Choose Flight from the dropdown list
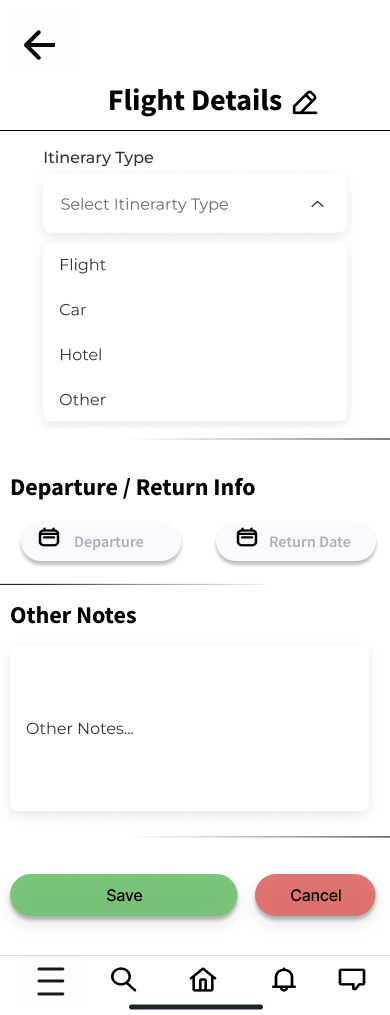The width and height of the screenshot is (390, 1015). click(x=195, y=265)
